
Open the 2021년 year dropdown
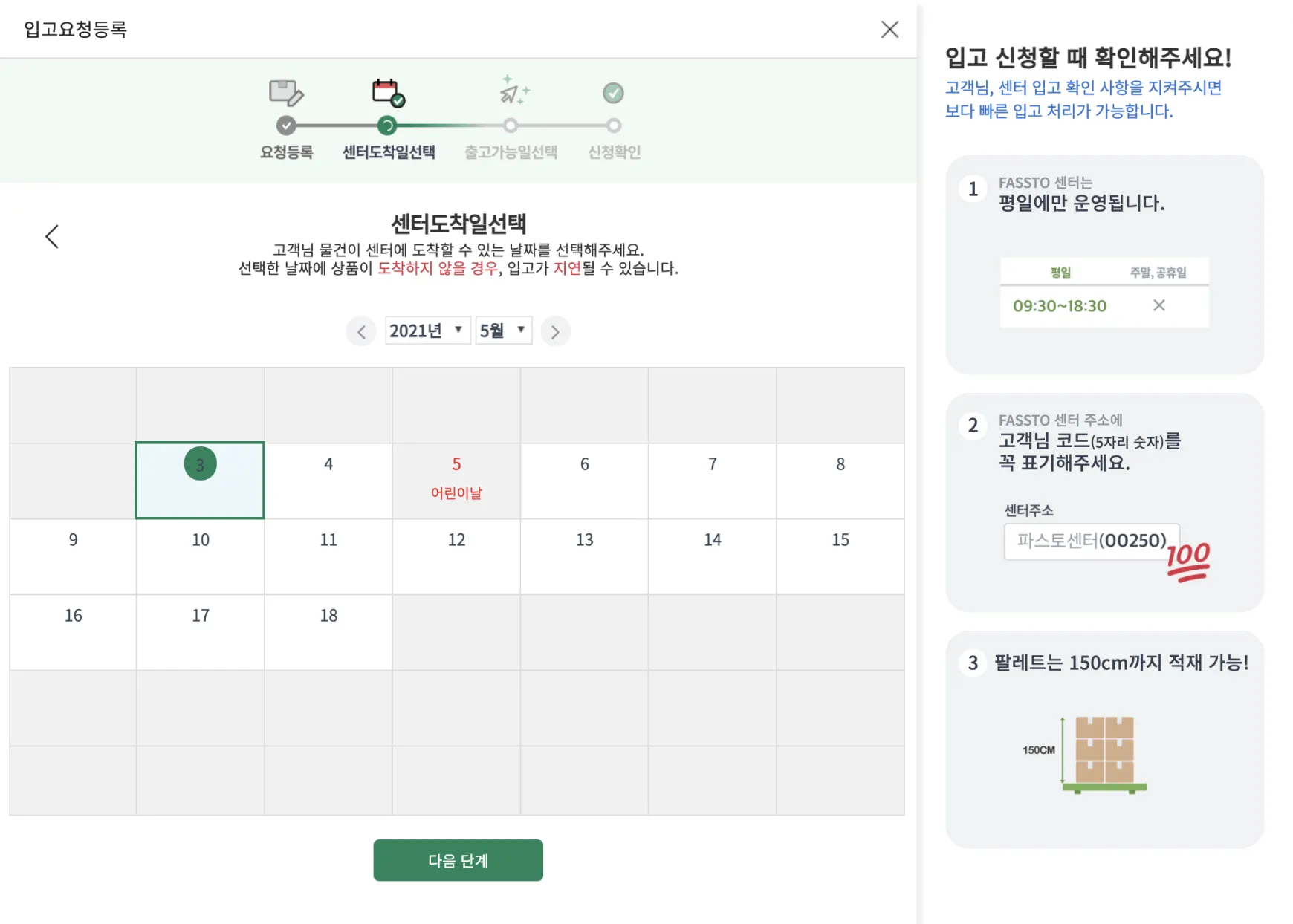(x=427, y=331)
